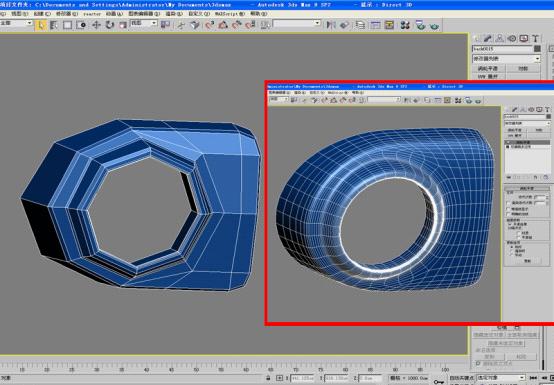Screen dimensions: 554x385
Task: Toggle the selection lock padlock icon
Action: click(x=269, y=378)
